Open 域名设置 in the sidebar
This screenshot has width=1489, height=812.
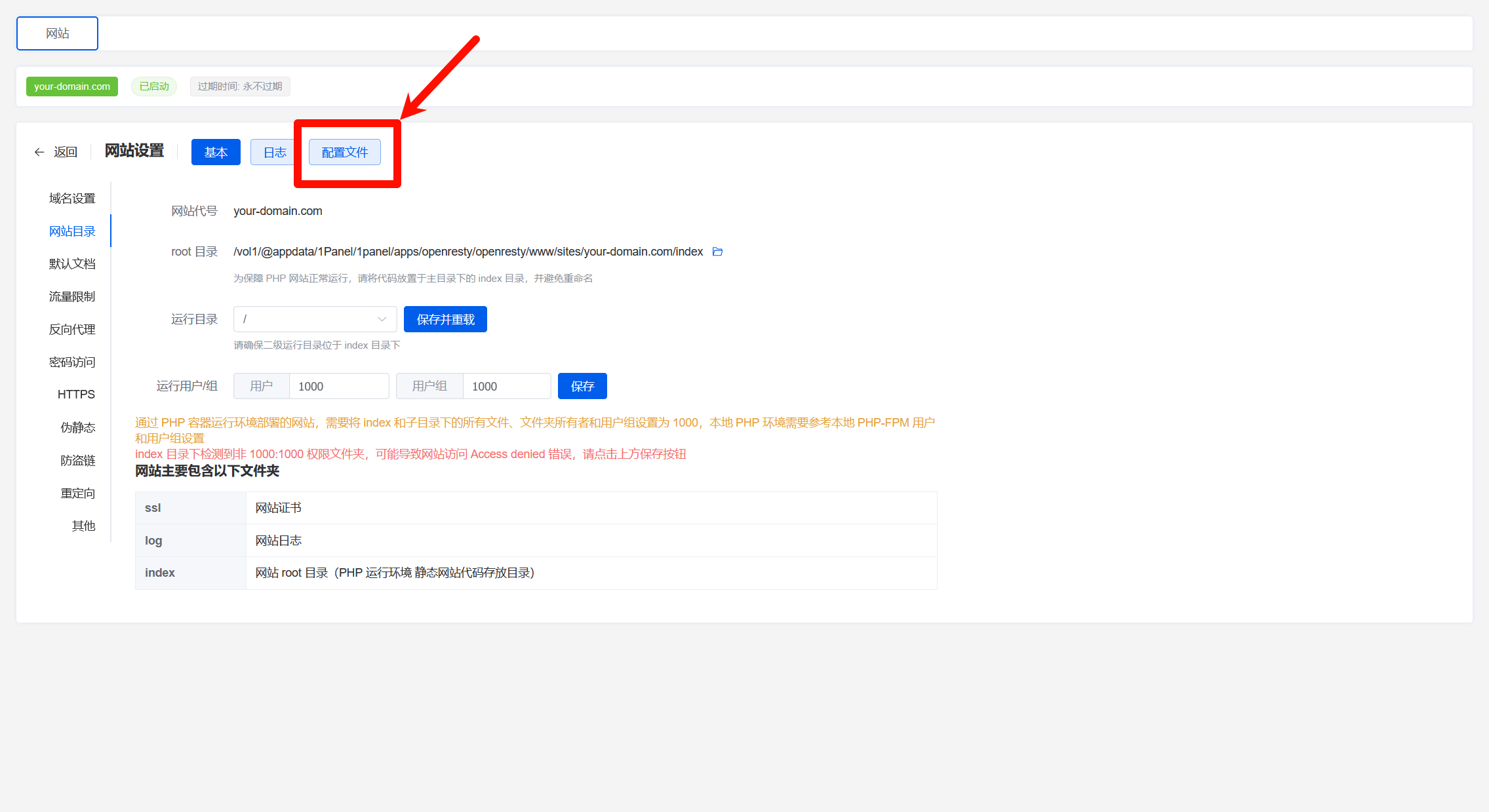pos(72,199)
